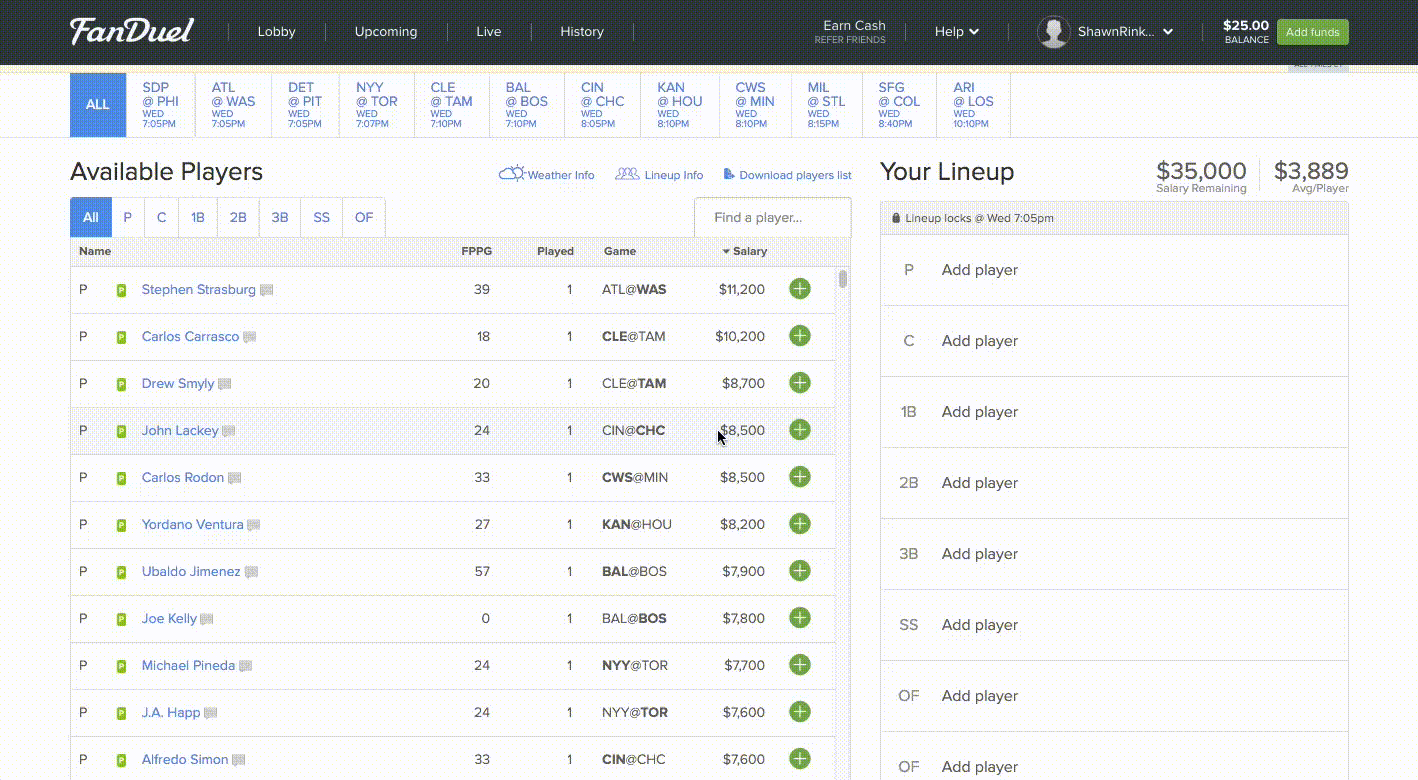Add Ubaldo Jimenez with green plus icon

pyautogui.click(x=800, y=571)
